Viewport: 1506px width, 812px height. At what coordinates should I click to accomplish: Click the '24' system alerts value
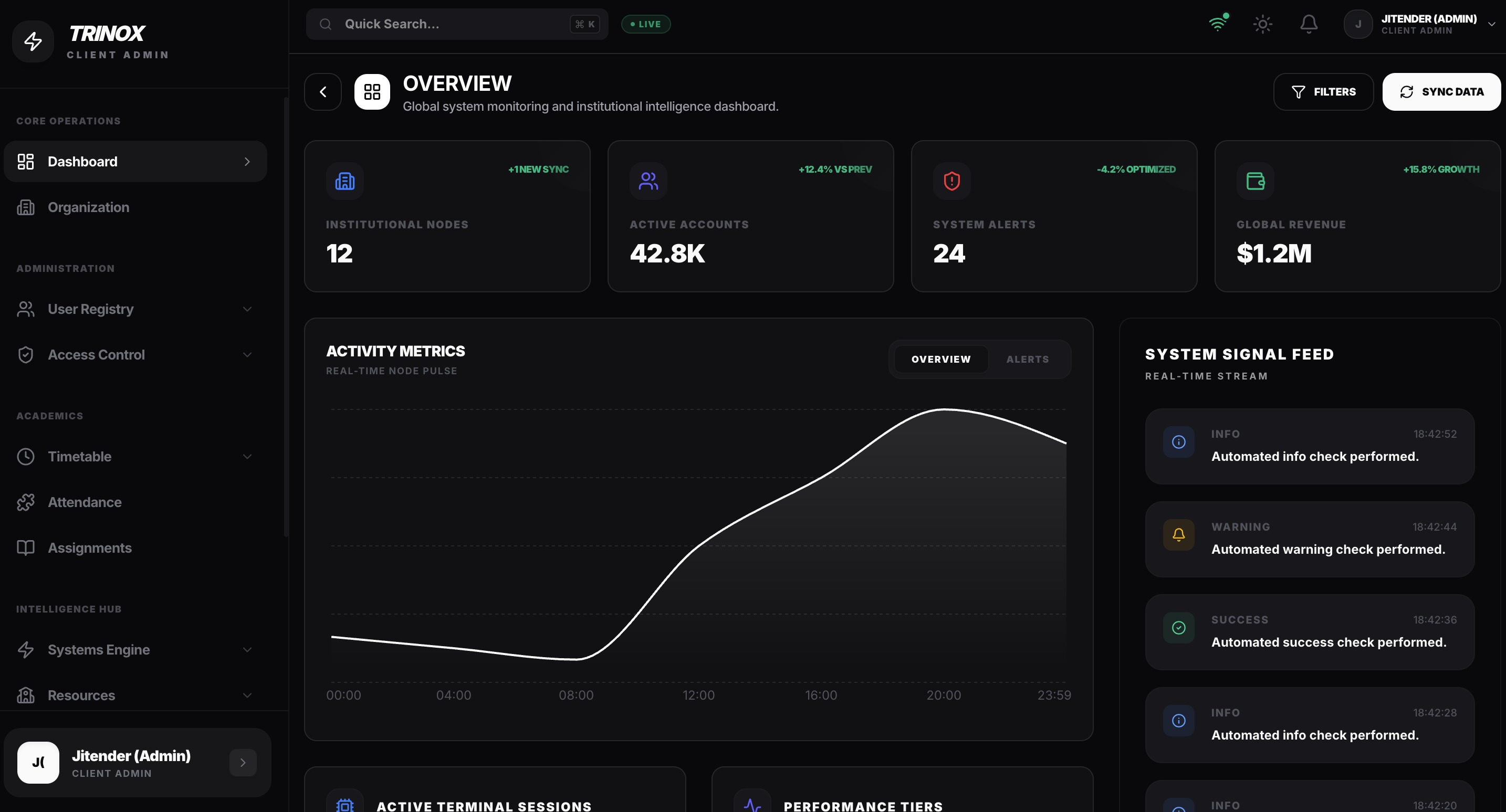click(948, 254)
